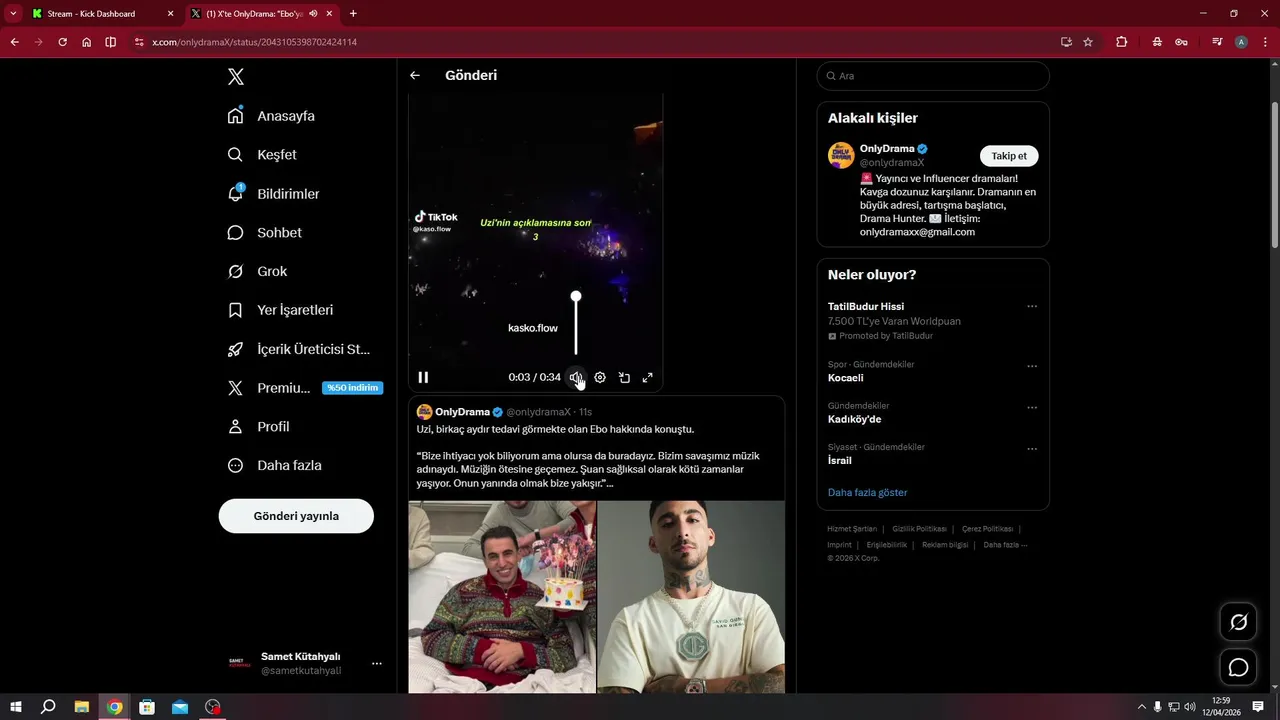Click the back arrow beside Gönderi
Viewport: 1280px width, 720px height.
(x=415, y=75)
